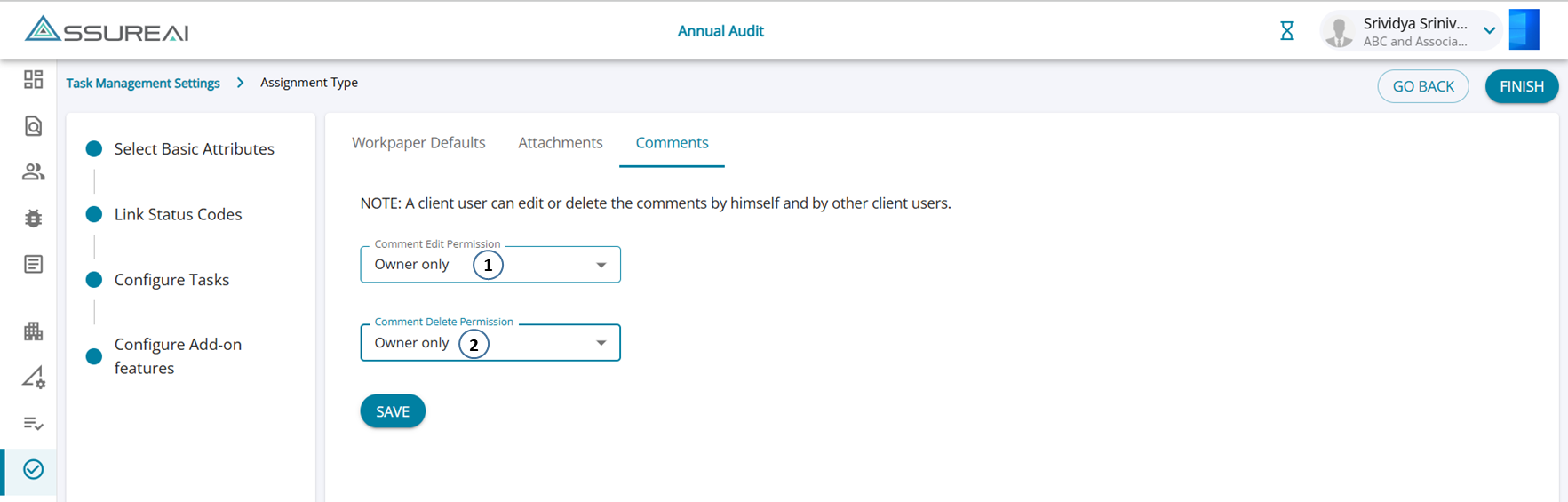Open the dashboard grid icon in sidebar
Image resolution: width=1568 pixels, height=502 pixels.
pos(33,80)
